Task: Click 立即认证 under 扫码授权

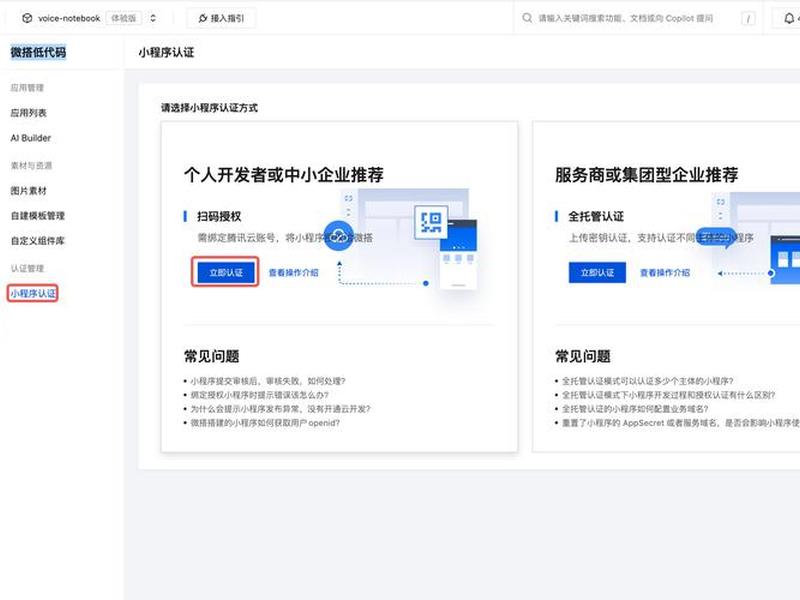Action: (226, 272)
